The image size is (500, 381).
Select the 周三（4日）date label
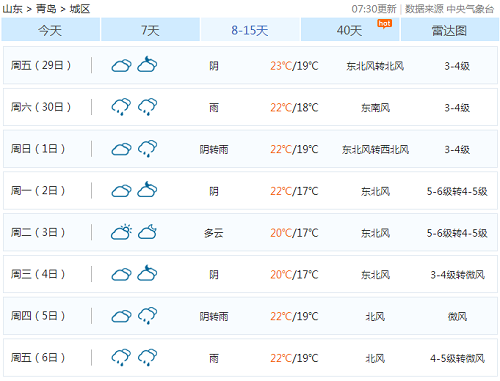38,274
